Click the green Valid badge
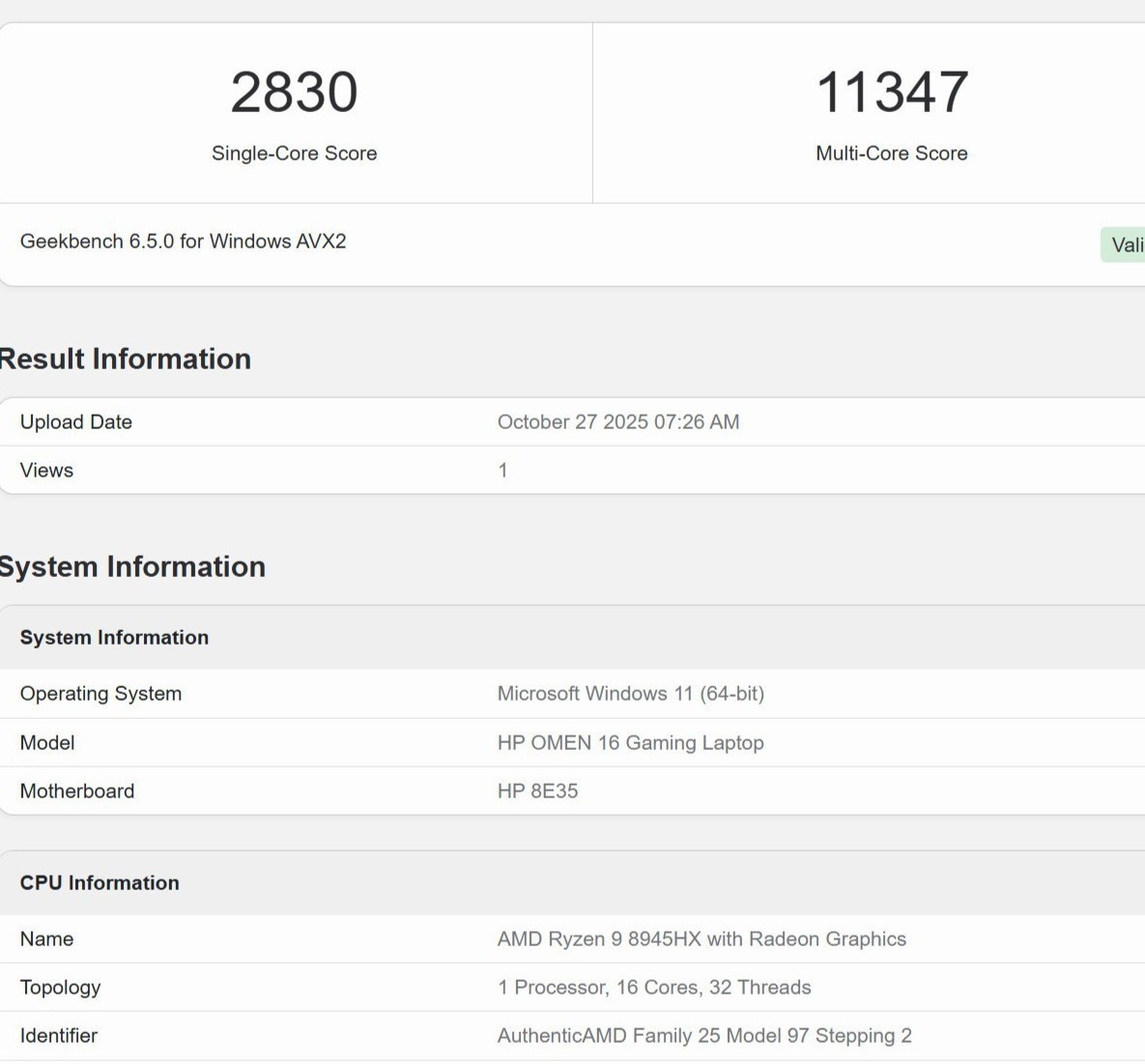1145x1064 pixels. pos(1125,245)
